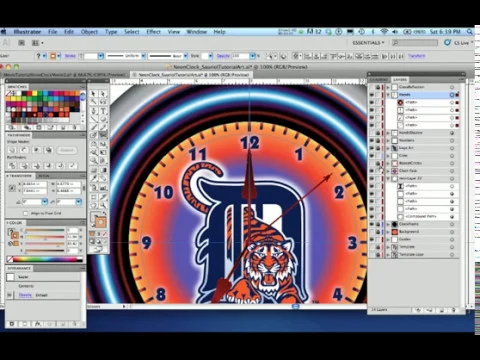The width and height of the screenshot is (480, 360).
Task: Select the Pen tool
Action: pyautogui.click(x=94, y=111)
